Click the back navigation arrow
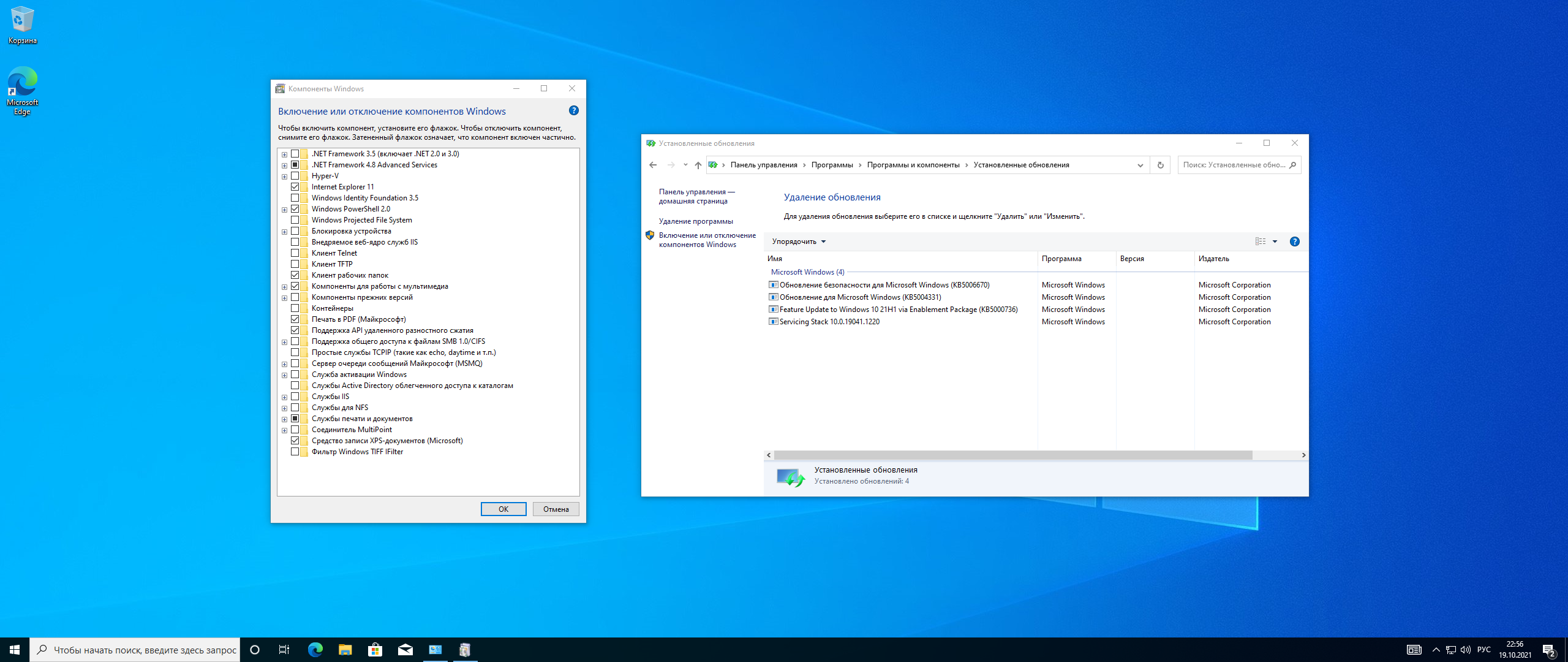 click(653, 165)
